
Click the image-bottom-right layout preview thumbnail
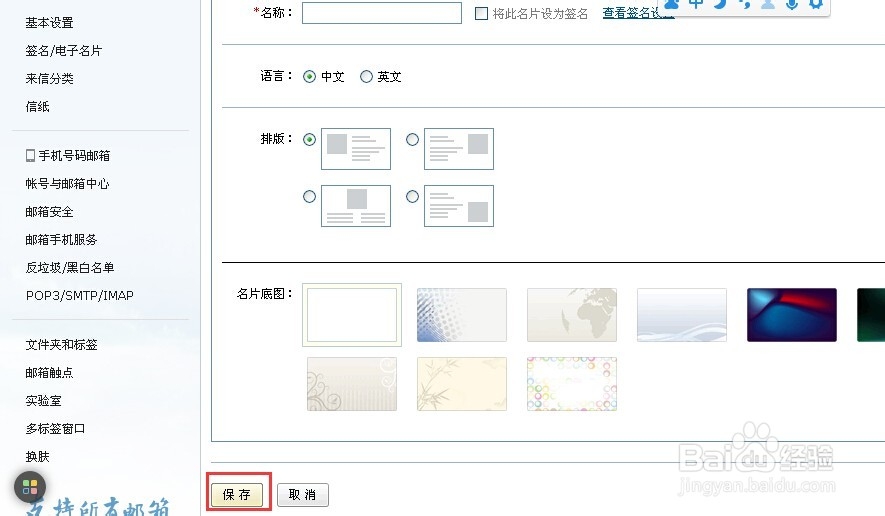click(x=459, y=206)
